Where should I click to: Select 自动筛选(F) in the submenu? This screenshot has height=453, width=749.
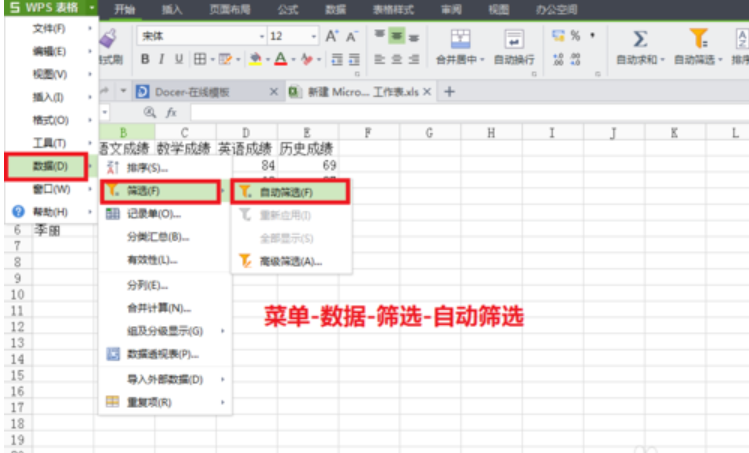pos(291,191)
